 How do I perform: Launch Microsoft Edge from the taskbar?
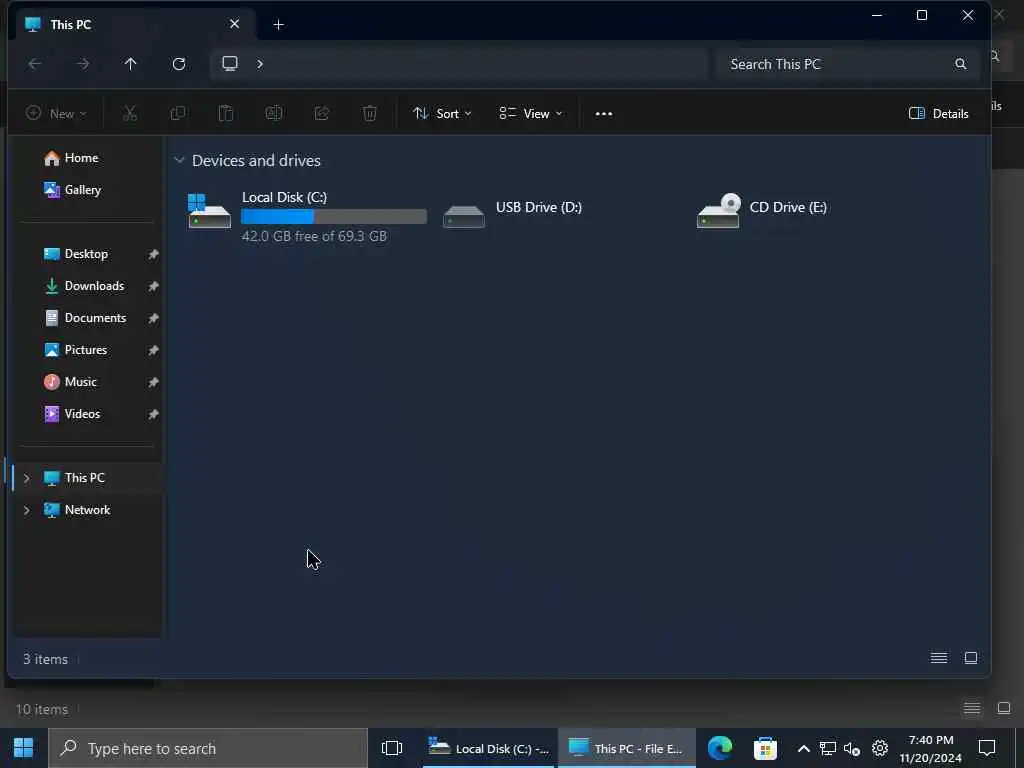tap(720, 748)
